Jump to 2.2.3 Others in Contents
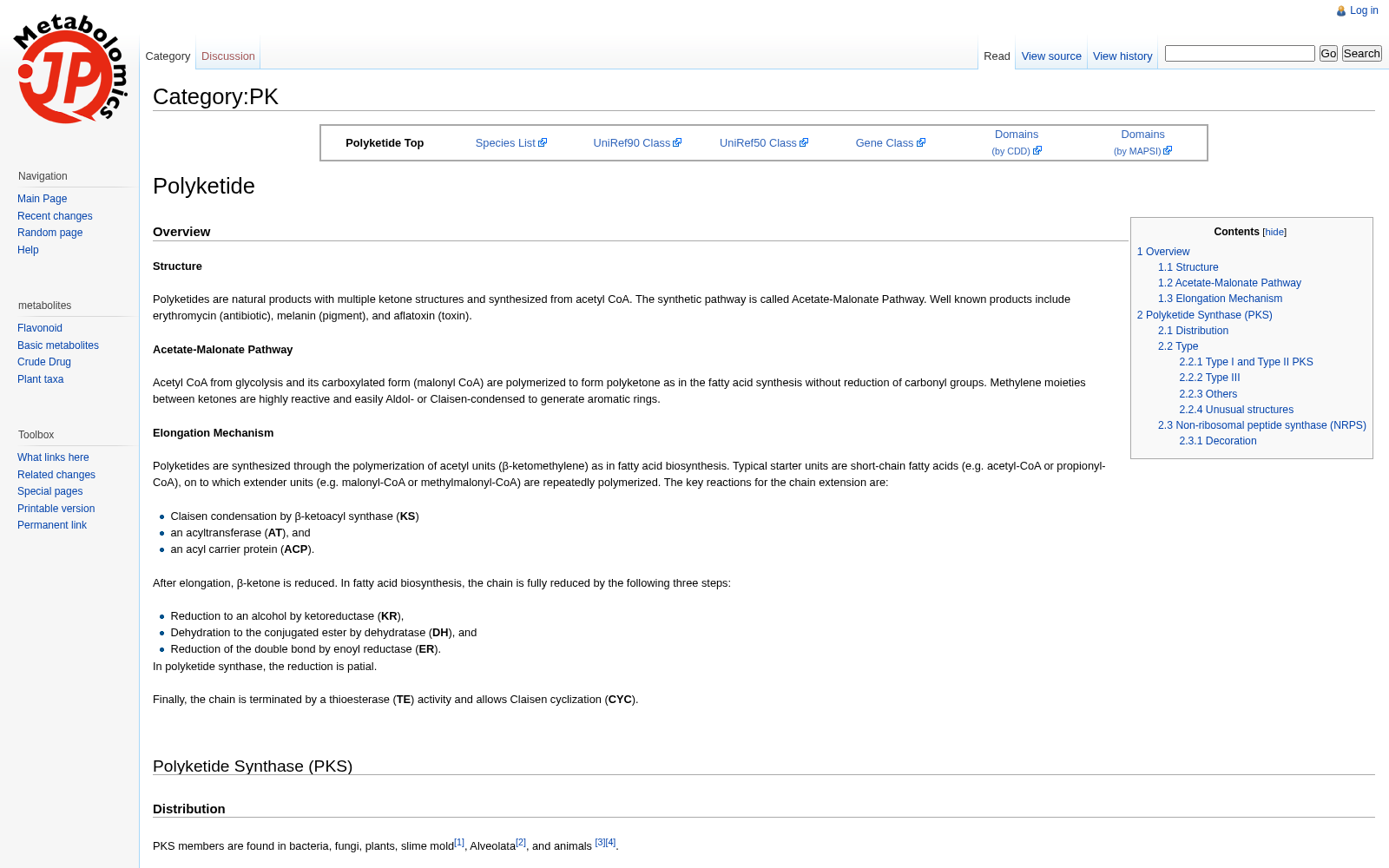Viewport: 1389px width, 868px height. [1208, 394]
